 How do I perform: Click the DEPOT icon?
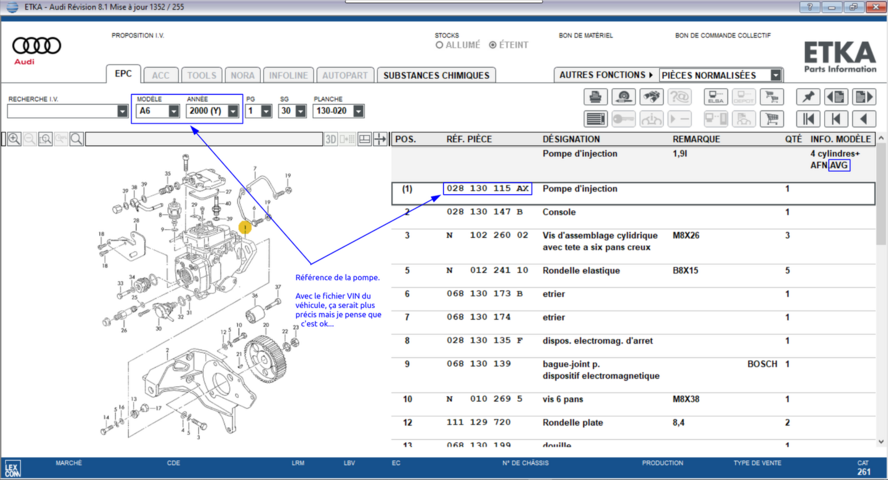tap(744, 97)
